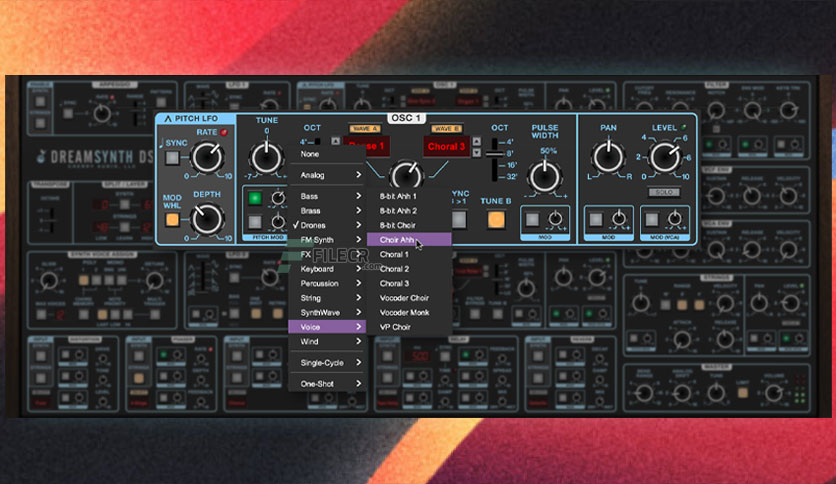This screenshot has height=484, width=836.
Task: Select the highlighted Choir Ahh waveform
Action: tap(409, 240)
